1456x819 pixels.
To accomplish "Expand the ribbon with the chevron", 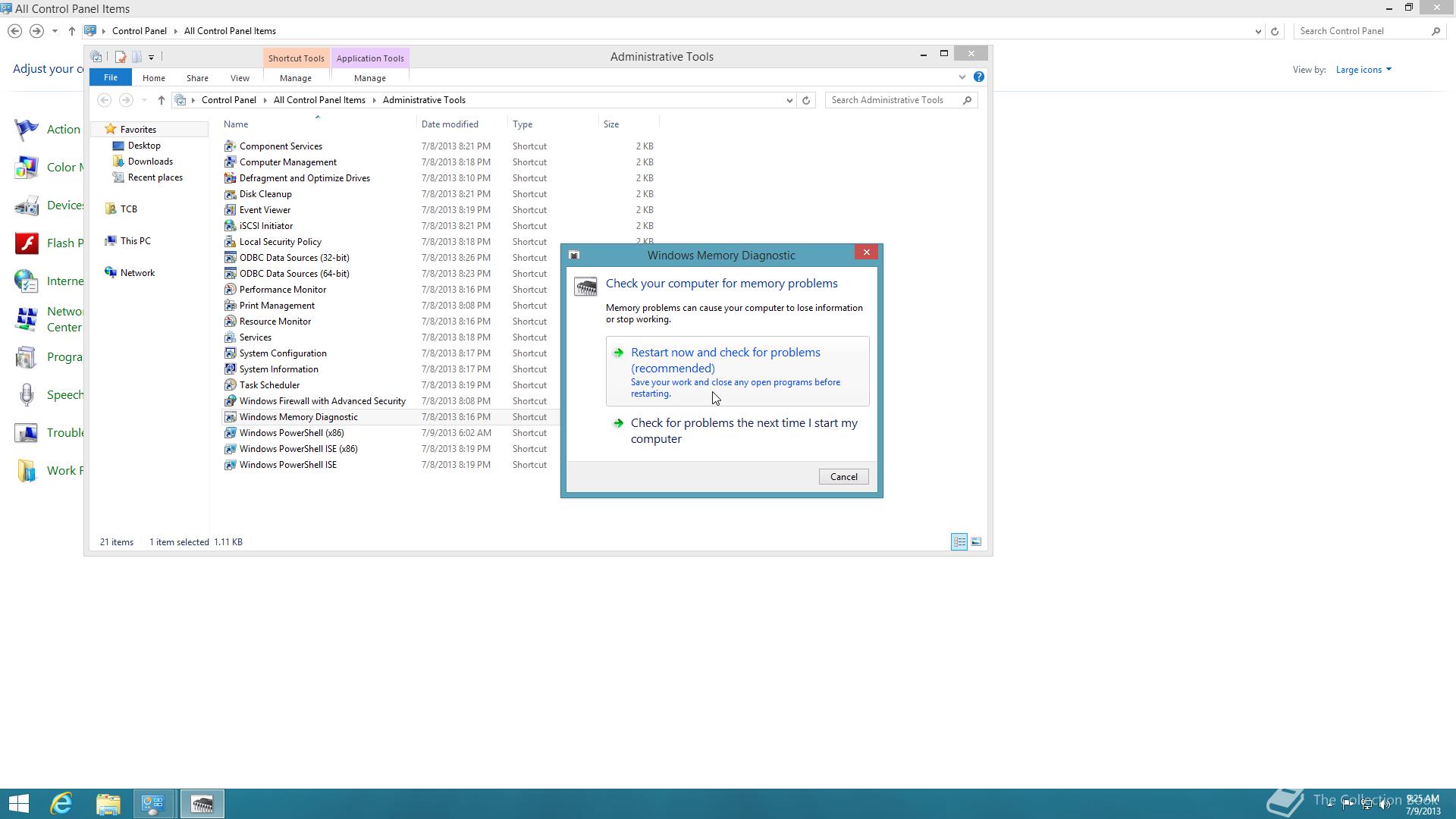I will point(962,77).
